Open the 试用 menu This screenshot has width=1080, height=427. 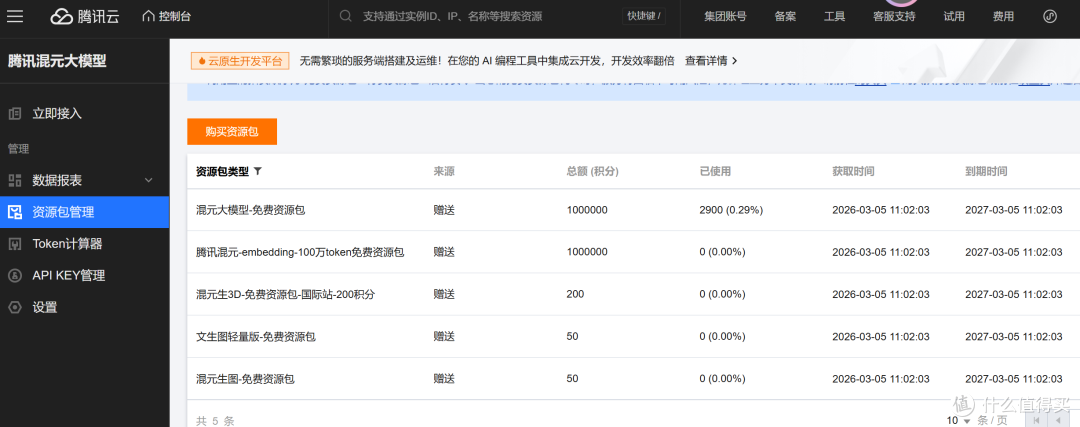pyautogui.click(x=954, y=17)
